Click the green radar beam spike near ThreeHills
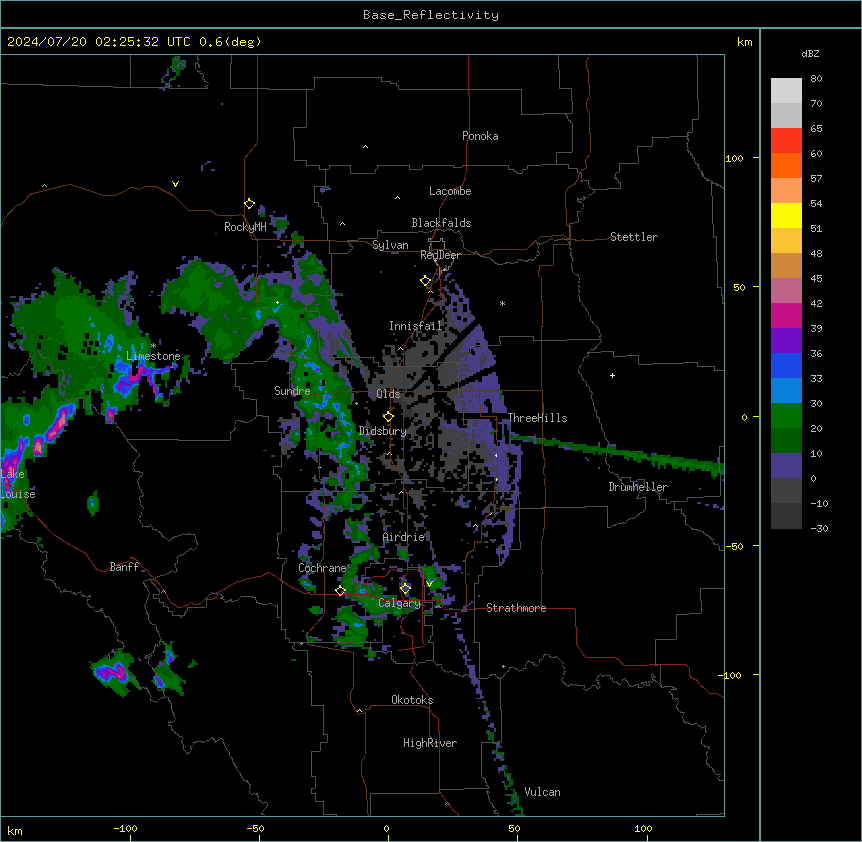The image size is (862, 842). click(x=616, y=452)
